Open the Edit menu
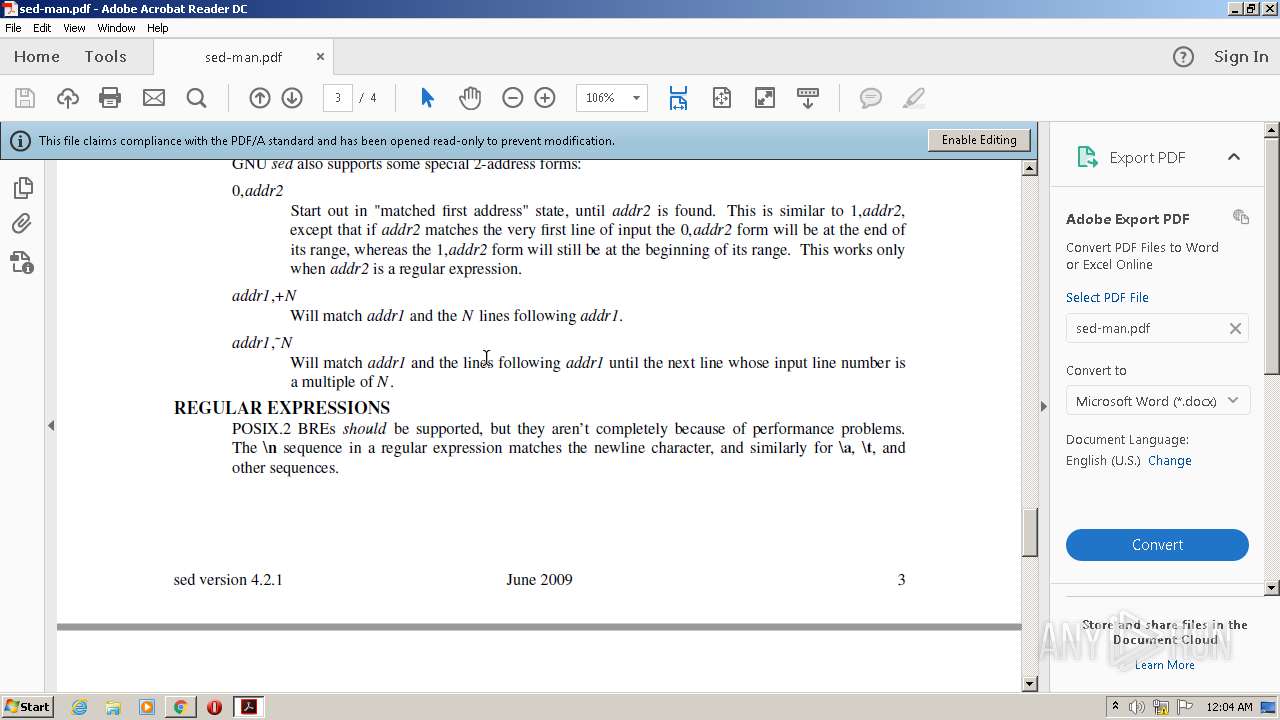The width and height of the screenshot is (1280, 720). pyautogui.click(x=42, y=28)
